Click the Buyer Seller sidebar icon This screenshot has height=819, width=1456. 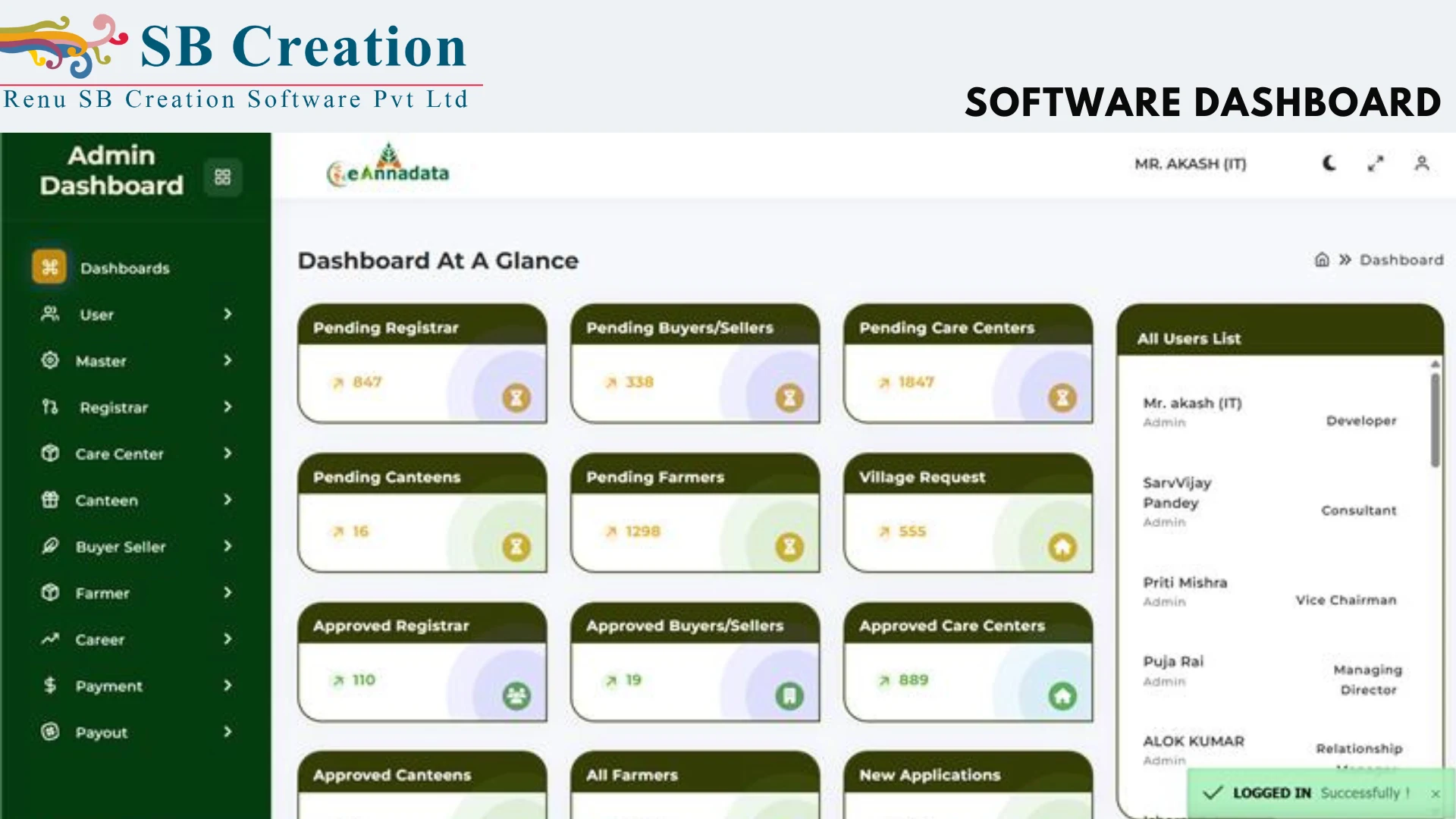[x=50, y=546]
